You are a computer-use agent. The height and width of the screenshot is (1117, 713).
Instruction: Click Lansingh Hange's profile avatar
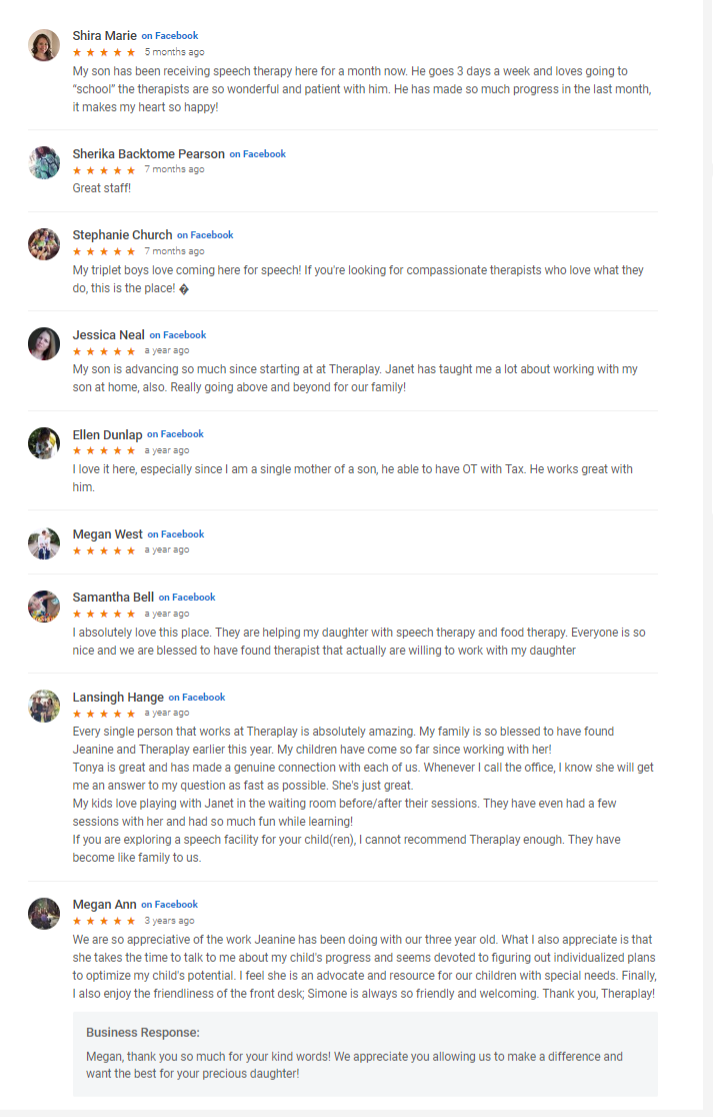click(x=44, y=706)
